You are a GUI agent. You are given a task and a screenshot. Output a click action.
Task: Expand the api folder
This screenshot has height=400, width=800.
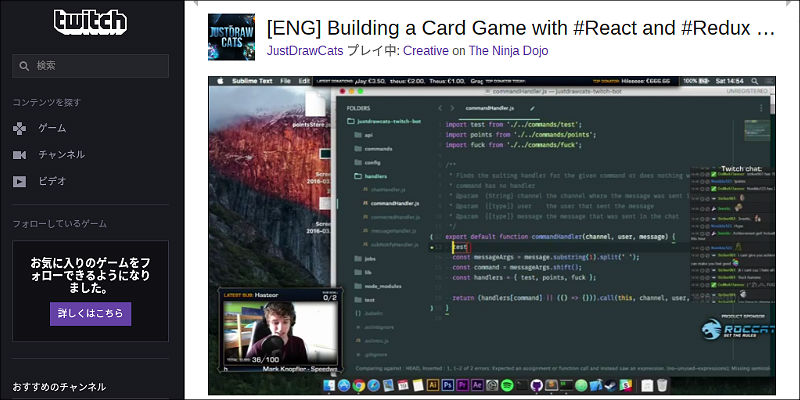[x=363, y=135]
